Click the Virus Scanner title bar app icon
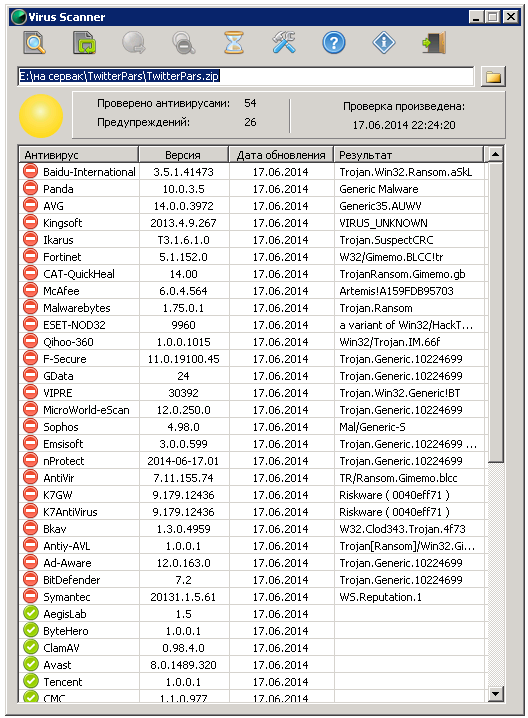The image size is (528, 718). click(19, 17)
